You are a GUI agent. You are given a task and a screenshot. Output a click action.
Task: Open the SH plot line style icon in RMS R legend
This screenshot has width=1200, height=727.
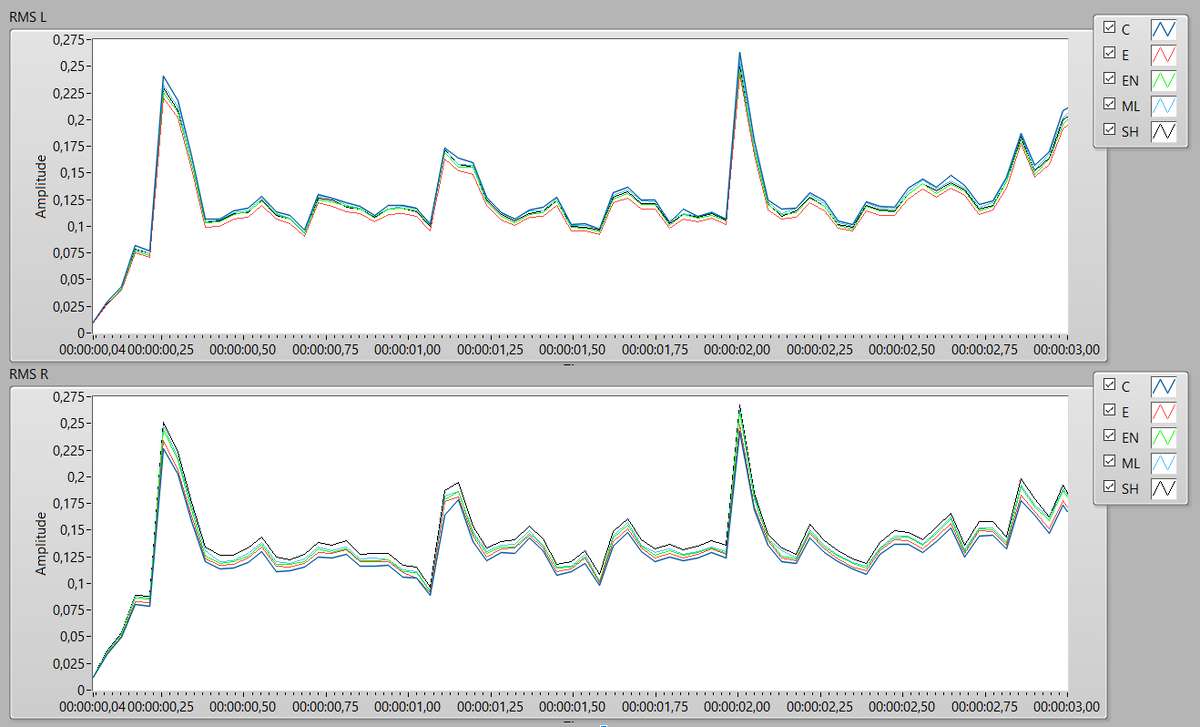pos(1164,487)
